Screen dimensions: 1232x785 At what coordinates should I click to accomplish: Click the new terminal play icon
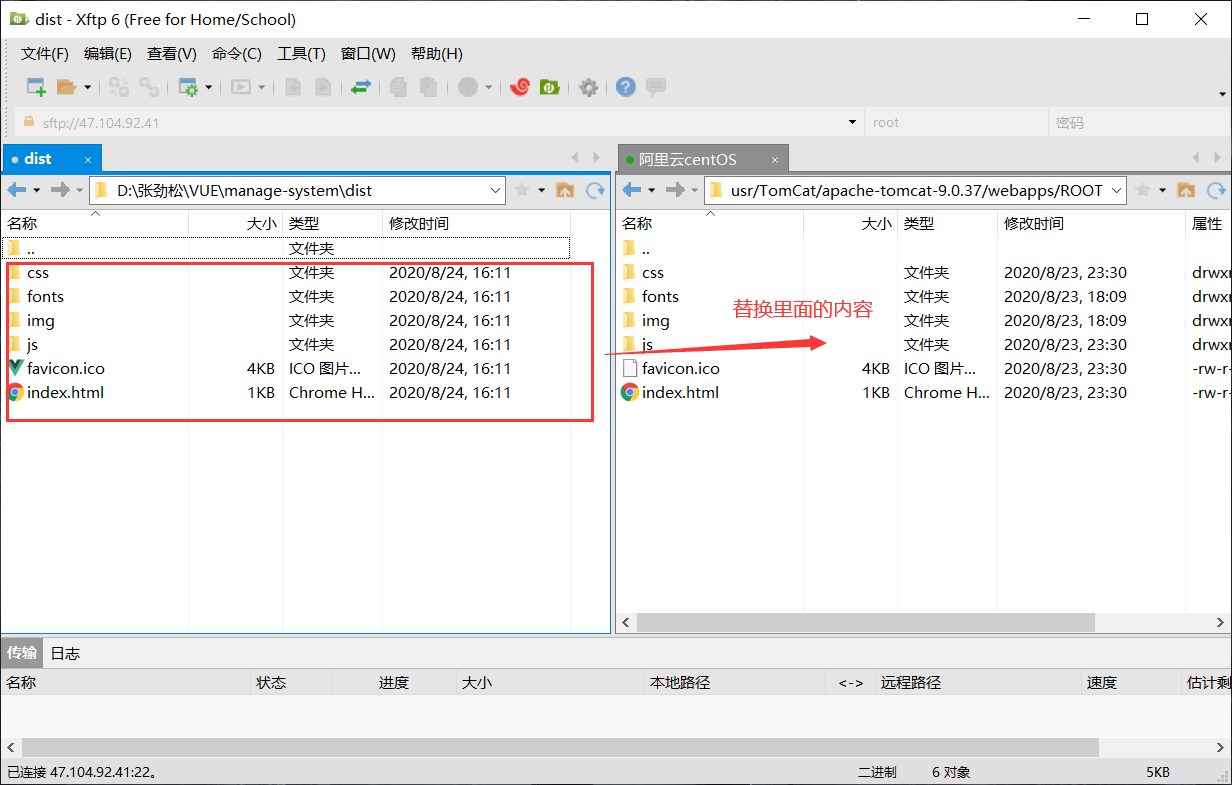241,87
